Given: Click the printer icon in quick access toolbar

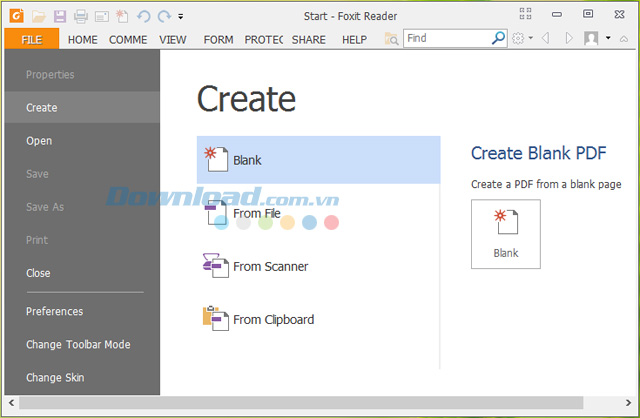Looking at the screenshot, I should pyautogui.click(x=81, y=17).
